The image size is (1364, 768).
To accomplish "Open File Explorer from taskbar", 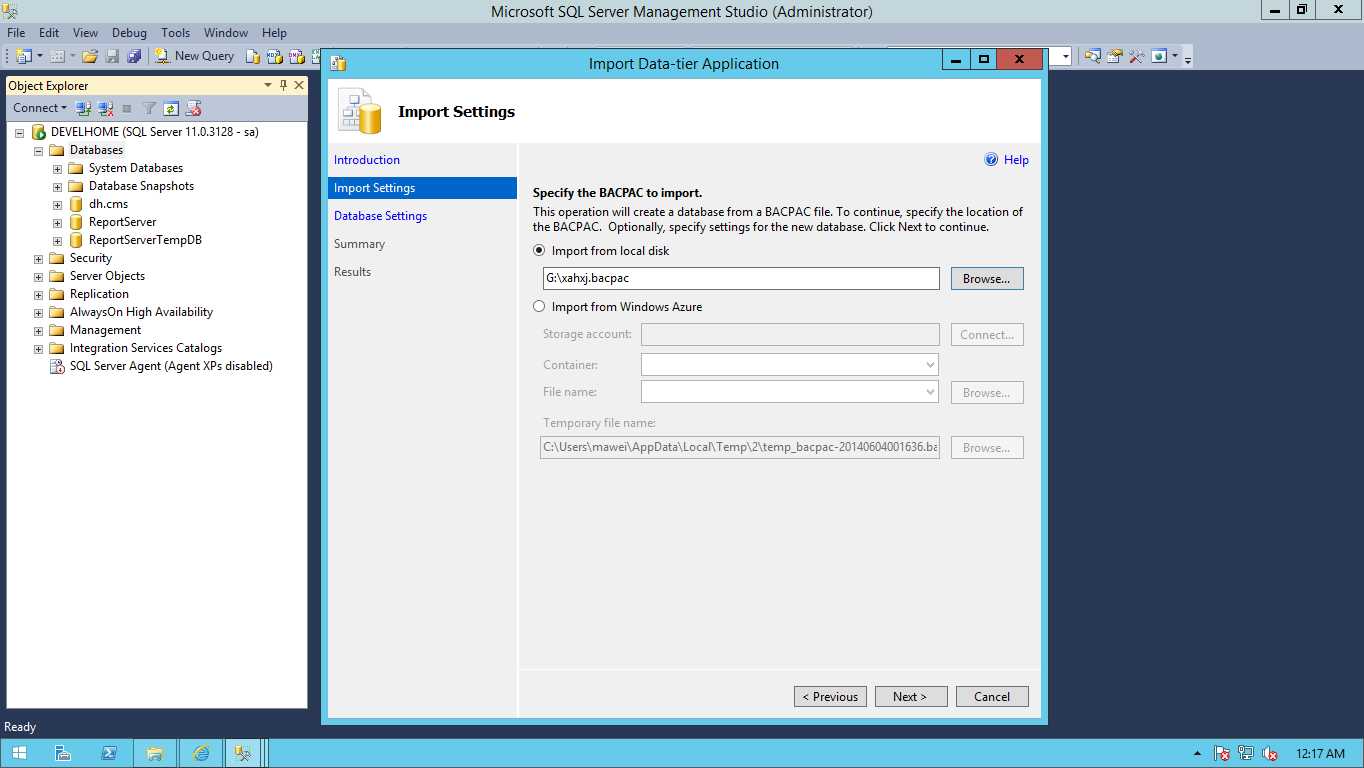I will click(155, 753).
